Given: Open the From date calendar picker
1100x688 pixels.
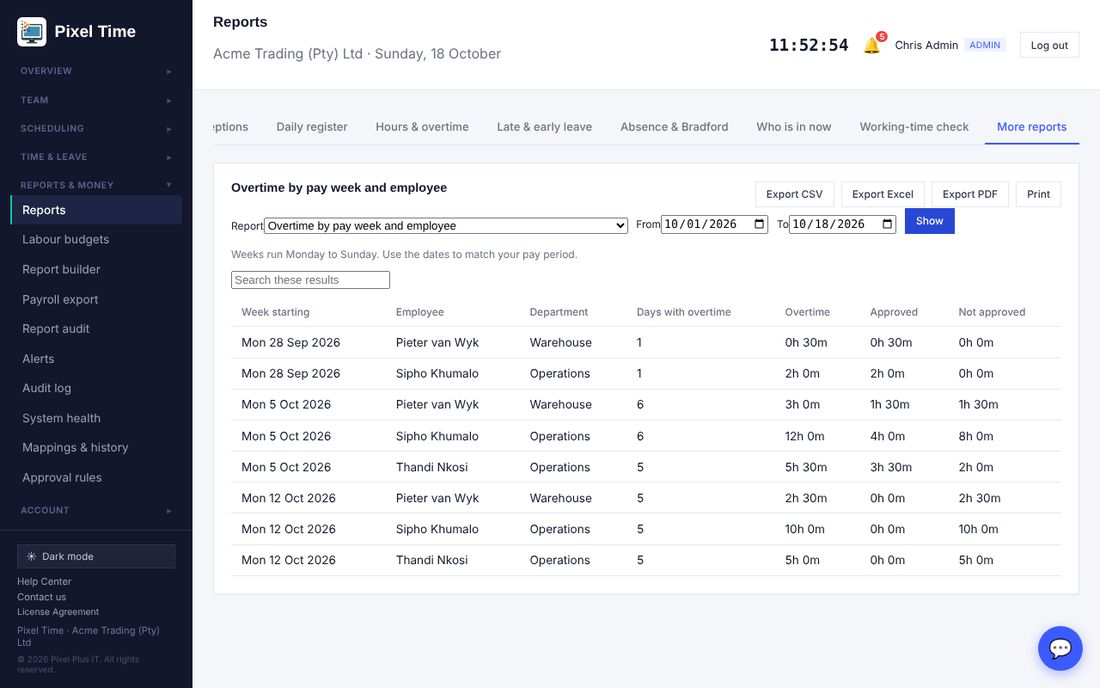Looking at the screenshot, I should 759,224.
